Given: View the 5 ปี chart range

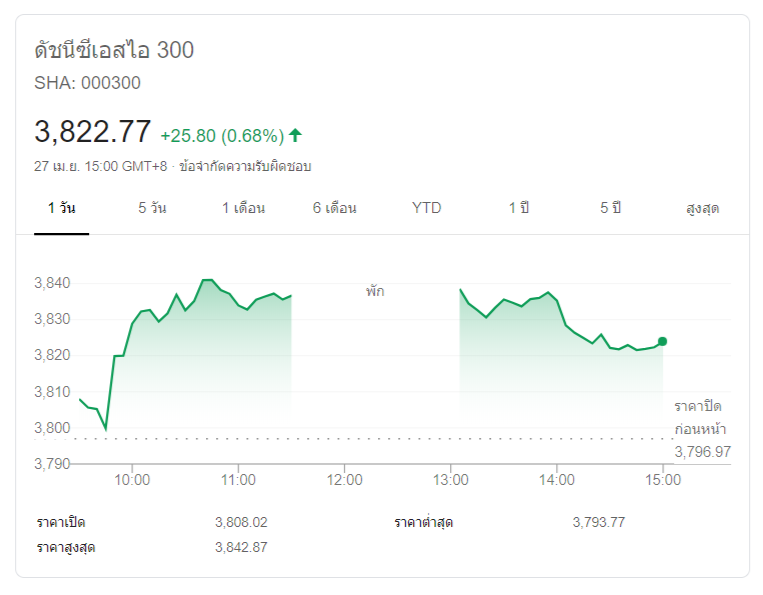Looking at the screenshot, I should 610,208.
